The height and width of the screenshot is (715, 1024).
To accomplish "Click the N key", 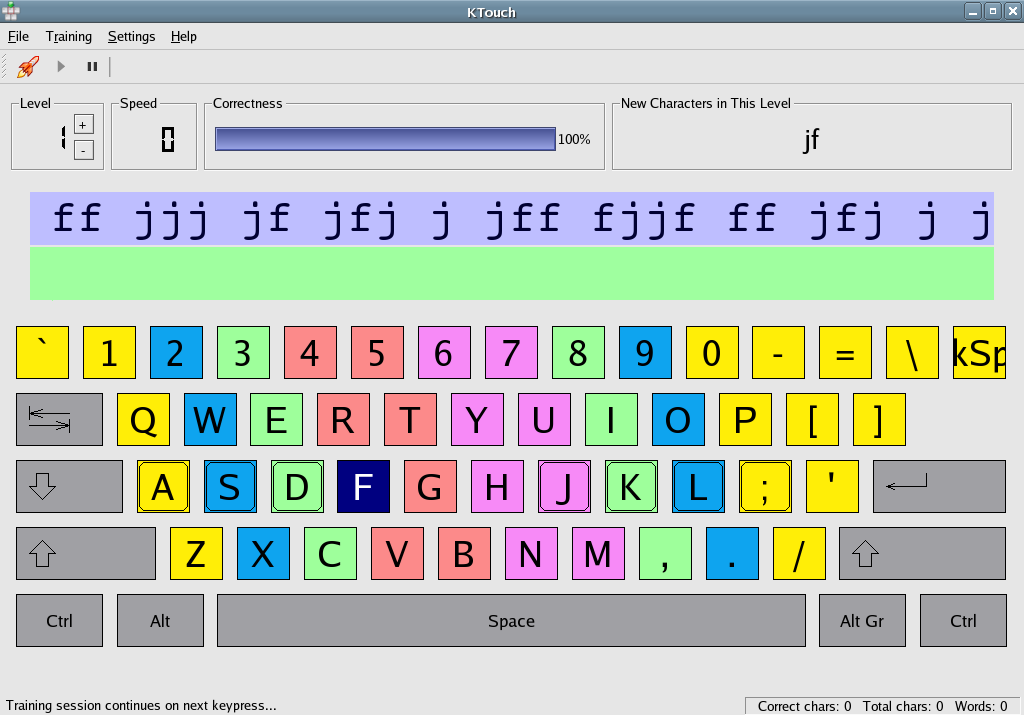I will coord(531,554).
